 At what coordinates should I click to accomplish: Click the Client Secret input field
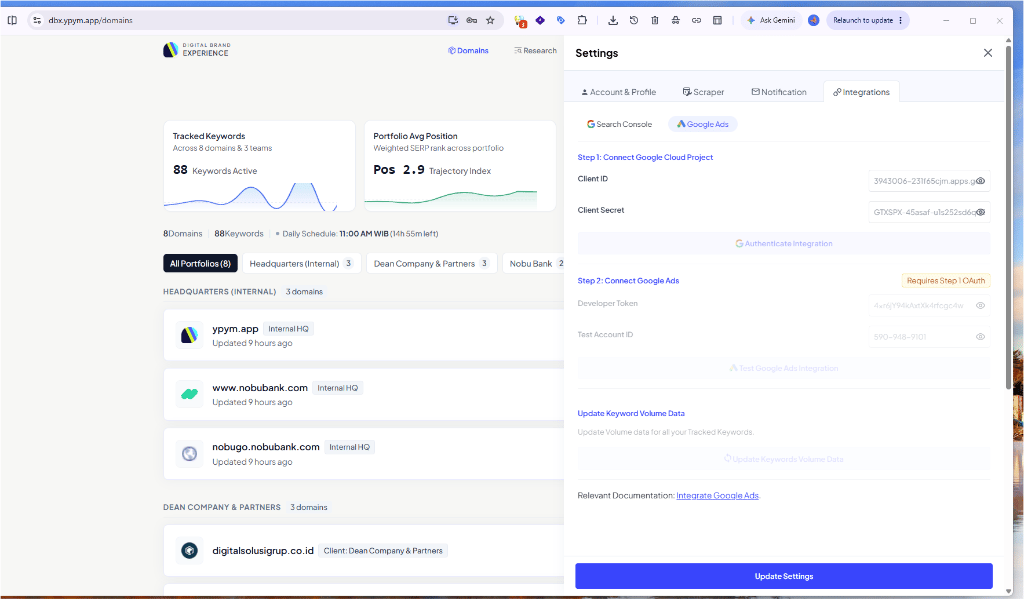(929, 212)
